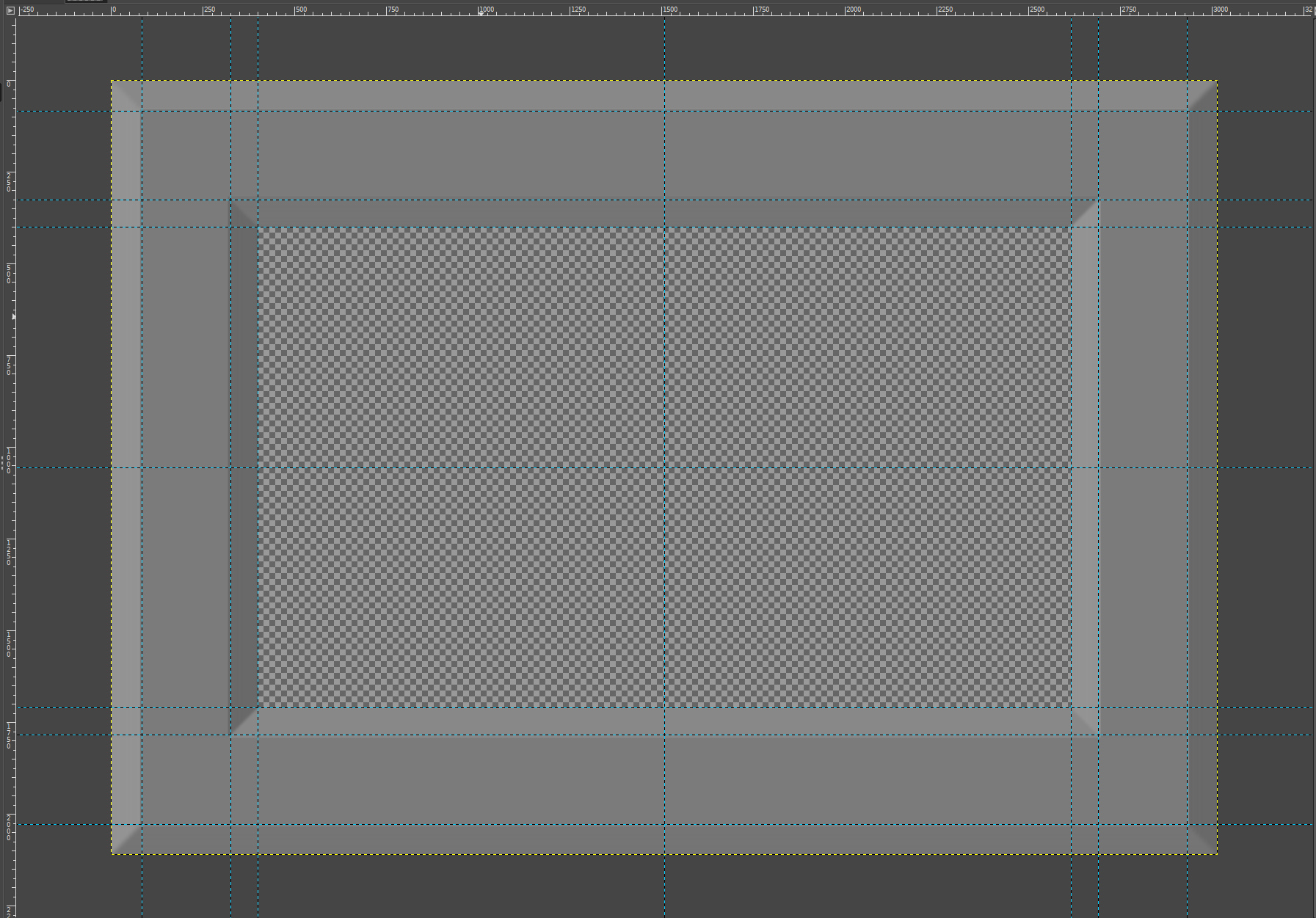Click the horizontal ruler at the 1500 mark

(669, 10)
